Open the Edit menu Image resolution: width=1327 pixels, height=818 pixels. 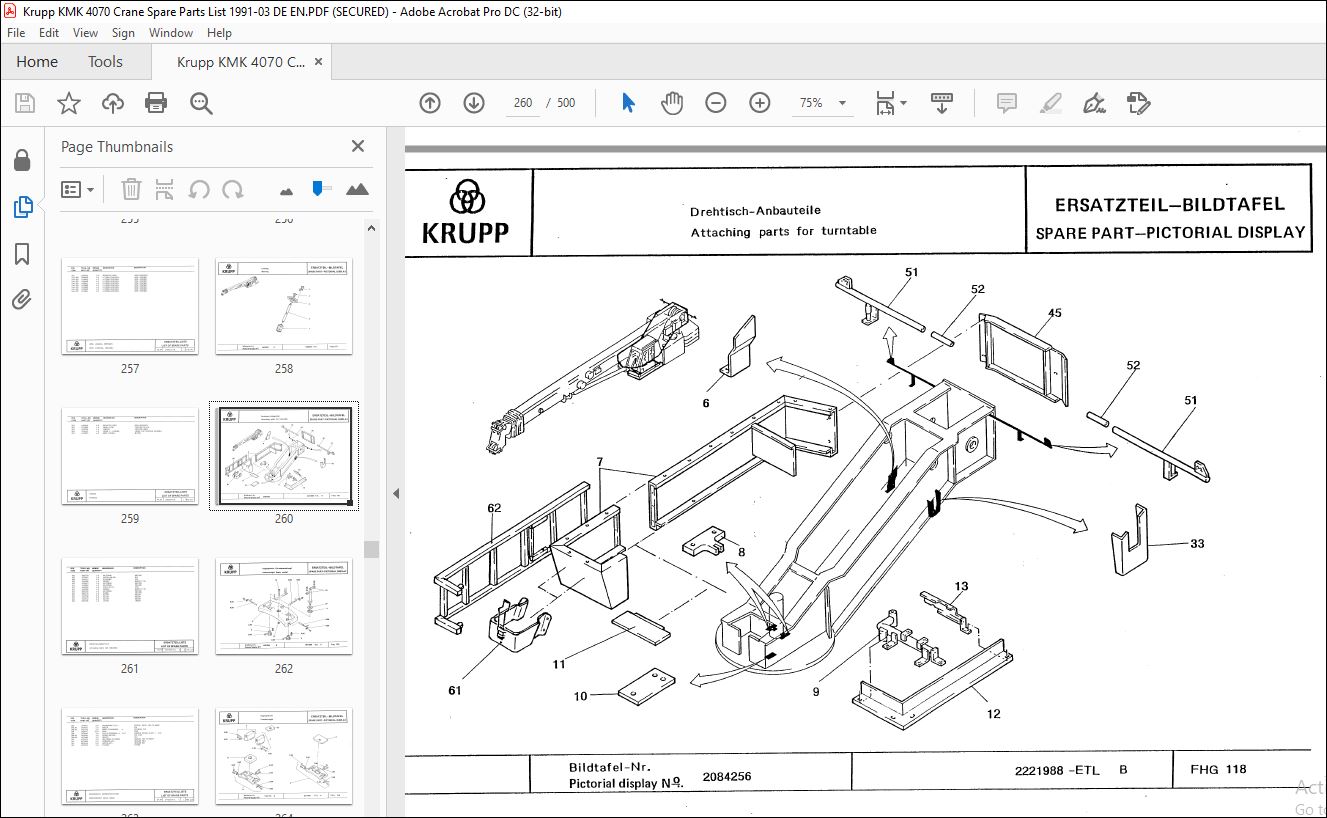49,33
